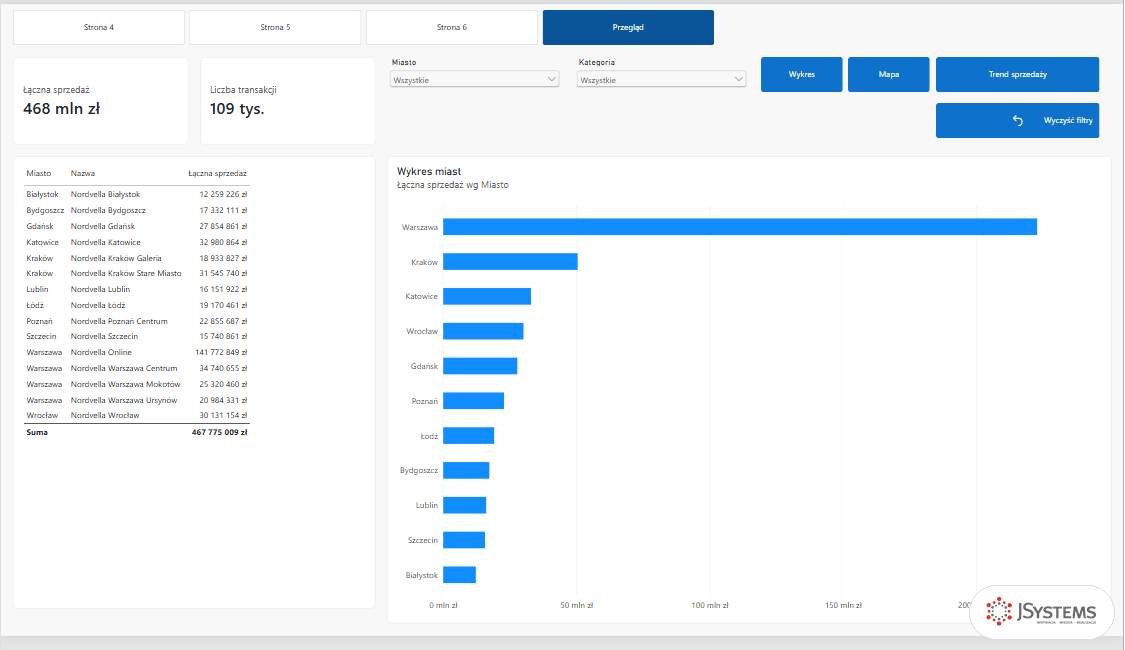1125x650 pixels.
Task: Click the Białystok chart bar
Action: click(459, 575)
